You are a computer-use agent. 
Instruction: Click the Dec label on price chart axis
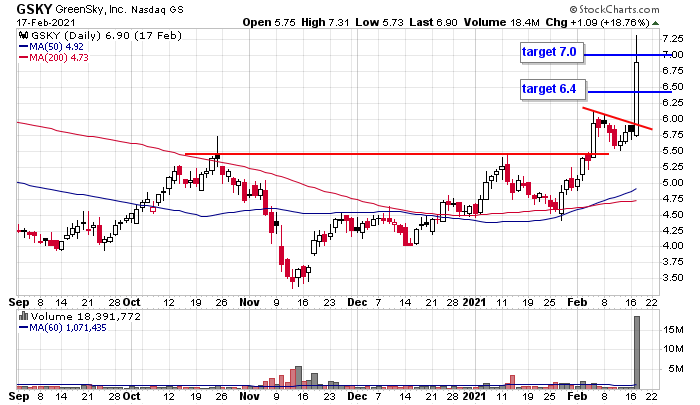pos(357,302)
